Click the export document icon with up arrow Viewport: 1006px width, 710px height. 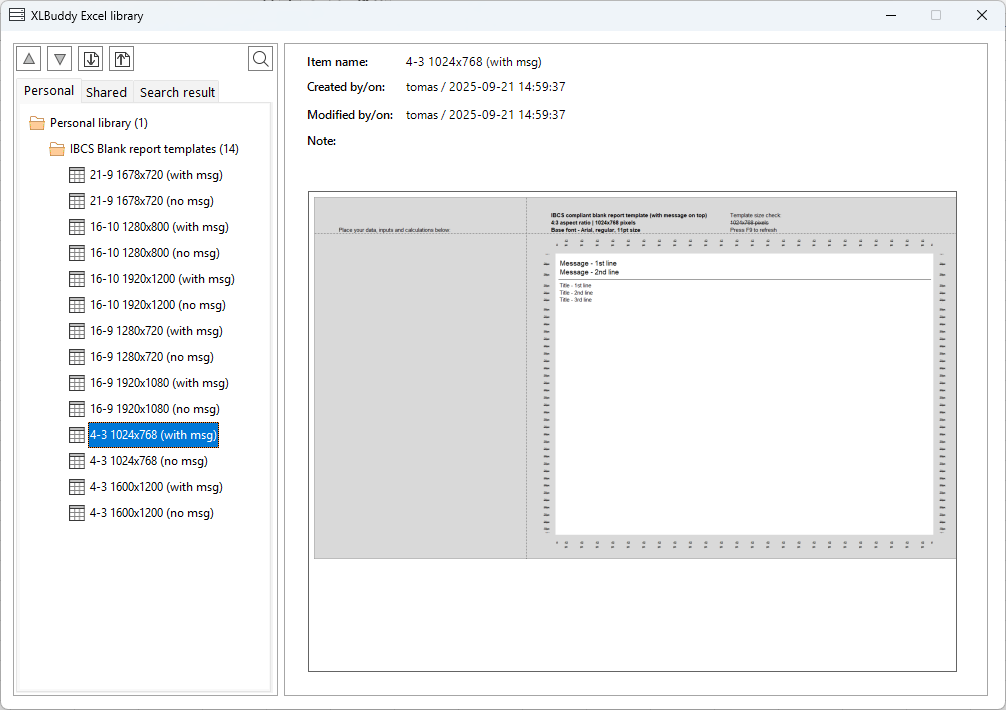click(121, 59)
